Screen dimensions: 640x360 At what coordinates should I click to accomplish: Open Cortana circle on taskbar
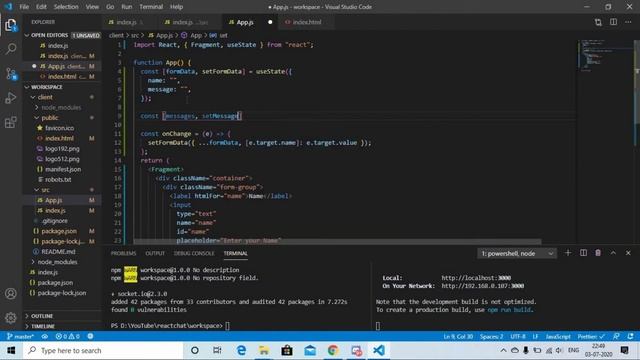[x=195, y=351]
